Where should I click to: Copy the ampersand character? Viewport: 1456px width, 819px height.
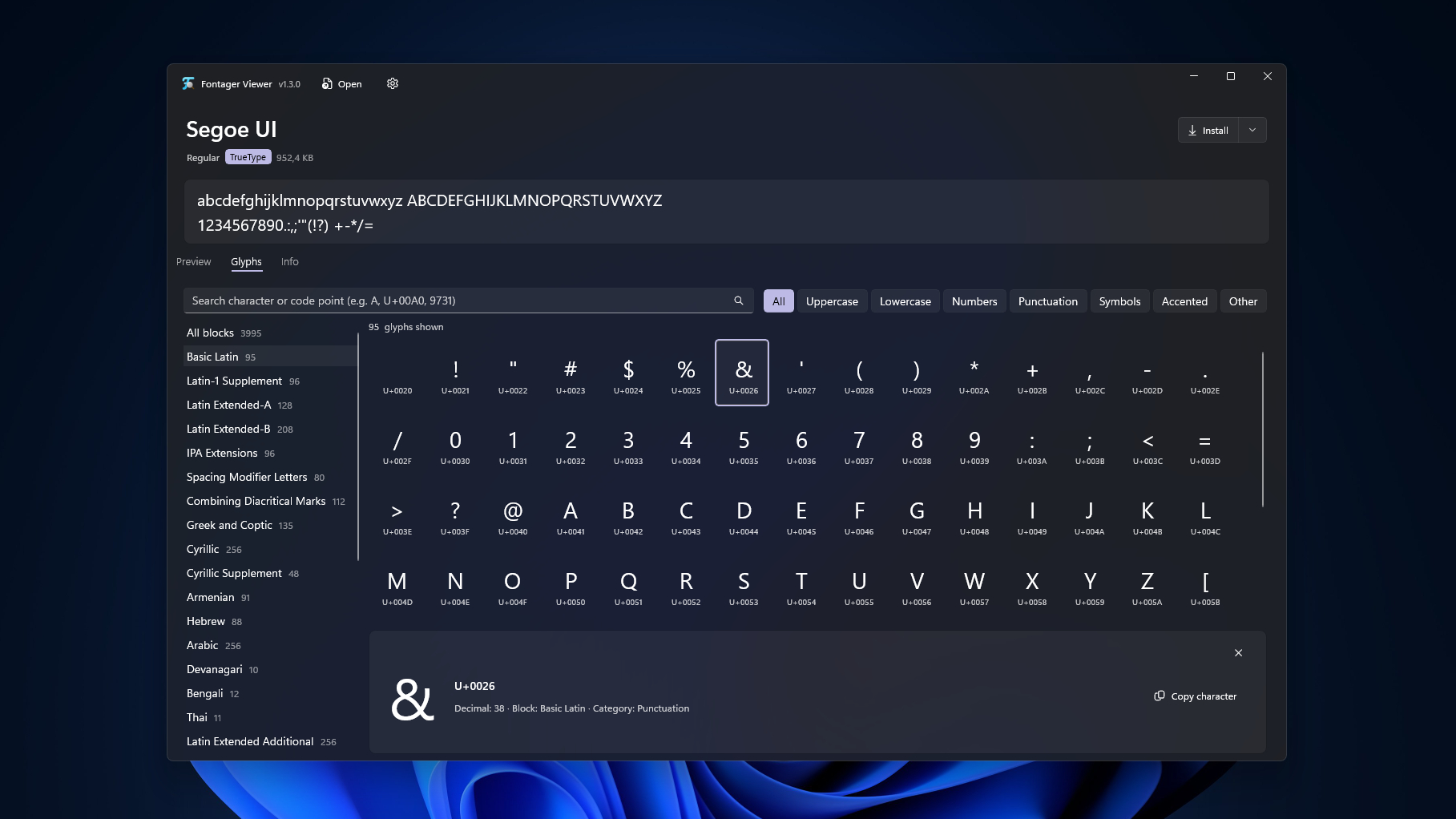(x=1195, y=696)
